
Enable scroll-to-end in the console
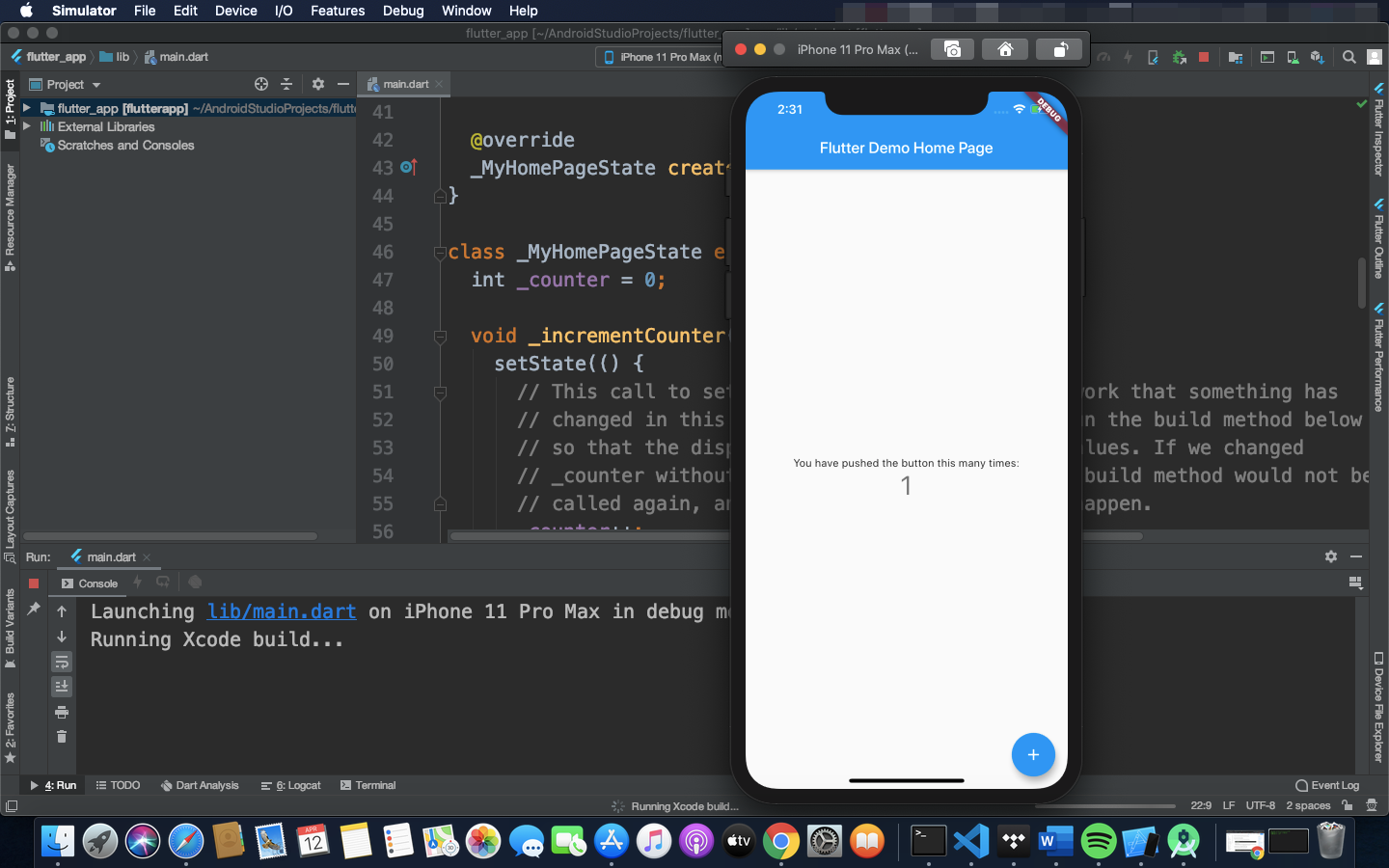tap(62, 686)
